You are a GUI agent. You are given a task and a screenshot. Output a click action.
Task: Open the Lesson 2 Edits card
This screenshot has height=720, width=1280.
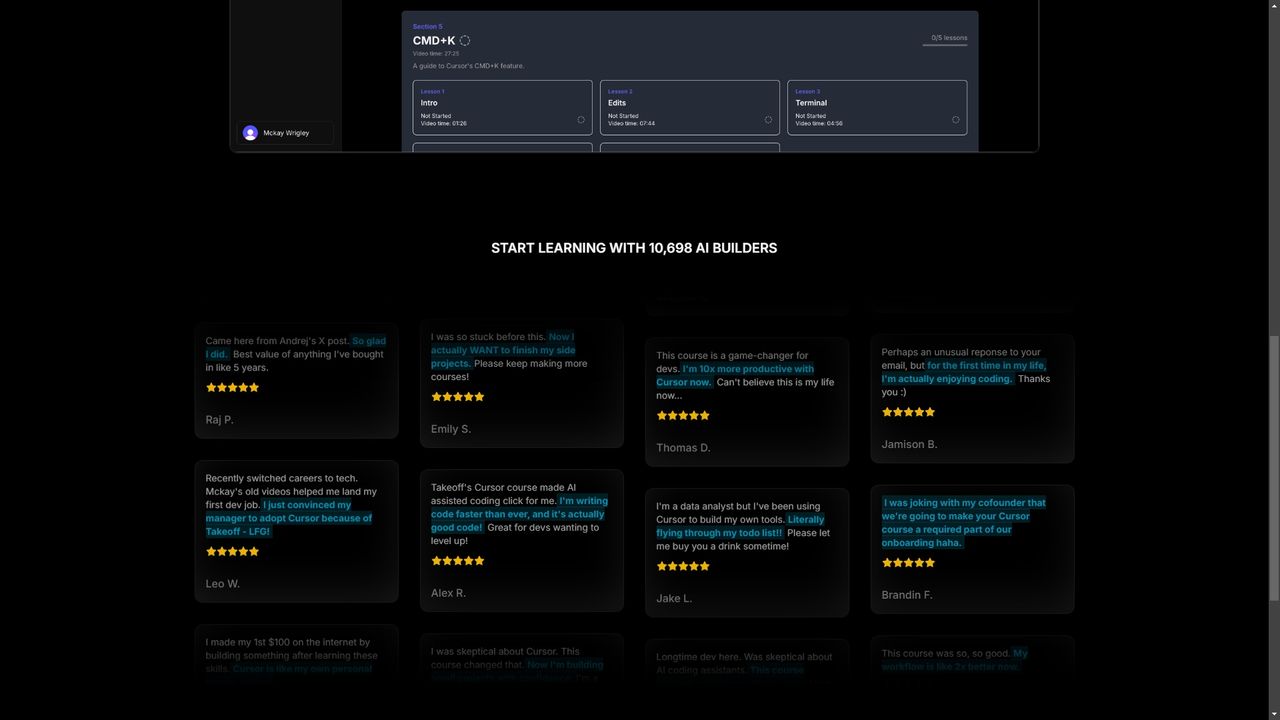(x=690, y=107)
